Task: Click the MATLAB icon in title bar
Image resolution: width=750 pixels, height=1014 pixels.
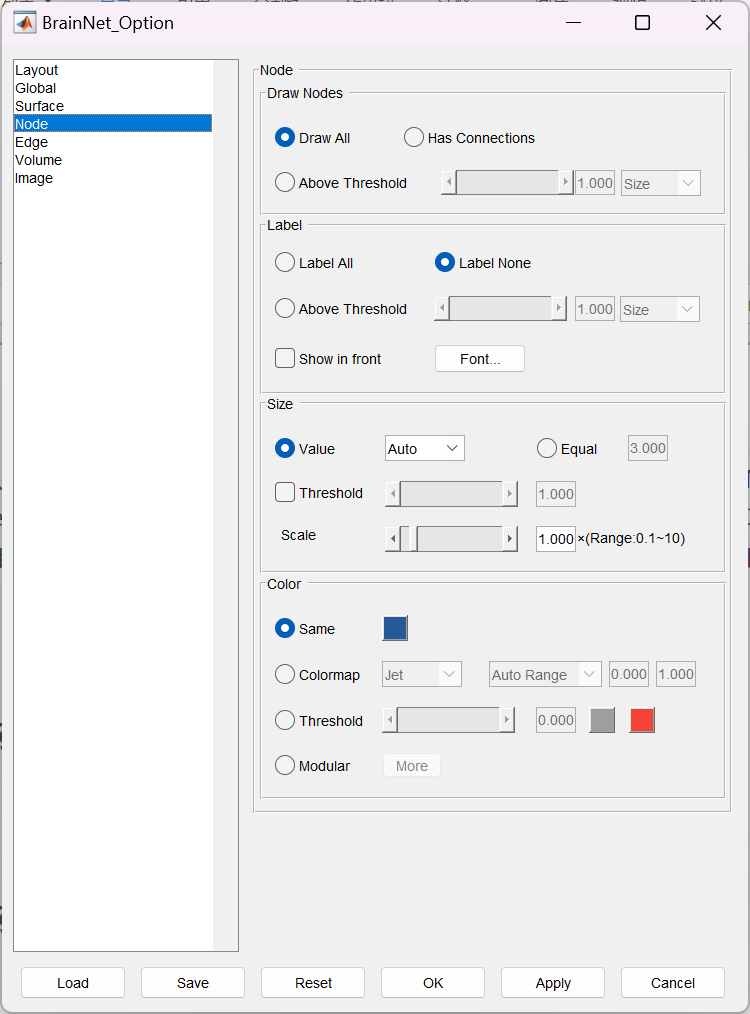Action: click(x=25, y=23)
